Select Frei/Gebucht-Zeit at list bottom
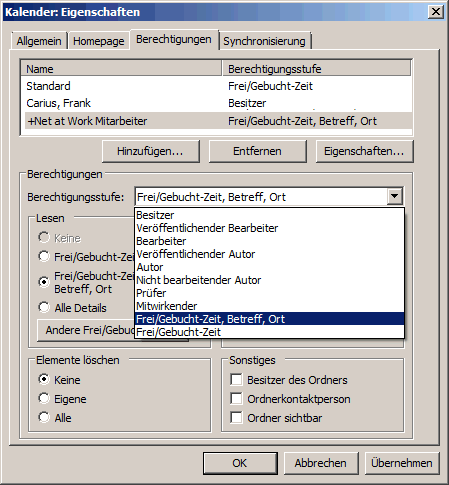The width and height of the screenshot is (449, 485). point(269,332)
